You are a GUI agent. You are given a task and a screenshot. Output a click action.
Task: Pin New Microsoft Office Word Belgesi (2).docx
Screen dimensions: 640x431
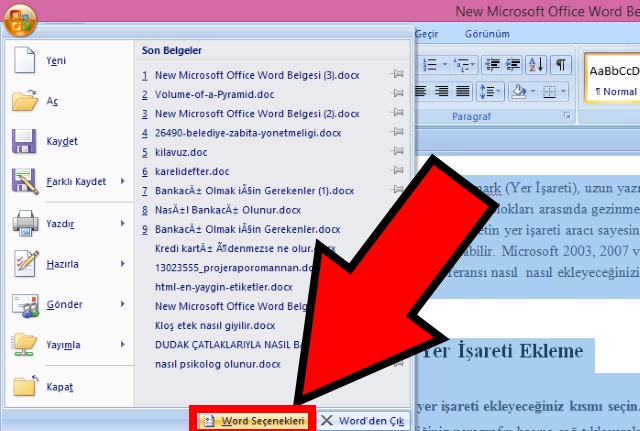pyautogui.click(x=397, y=112)
